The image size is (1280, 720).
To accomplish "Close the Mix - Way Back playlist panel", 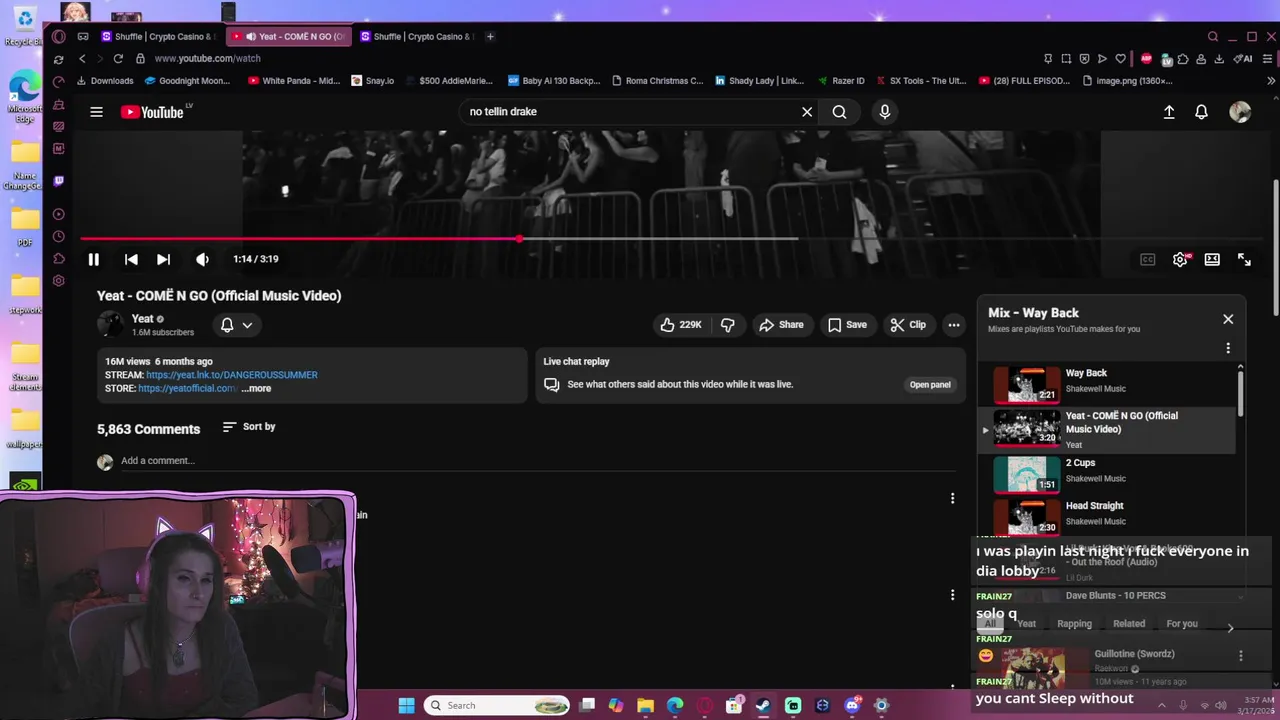I will pos(1228,319).
